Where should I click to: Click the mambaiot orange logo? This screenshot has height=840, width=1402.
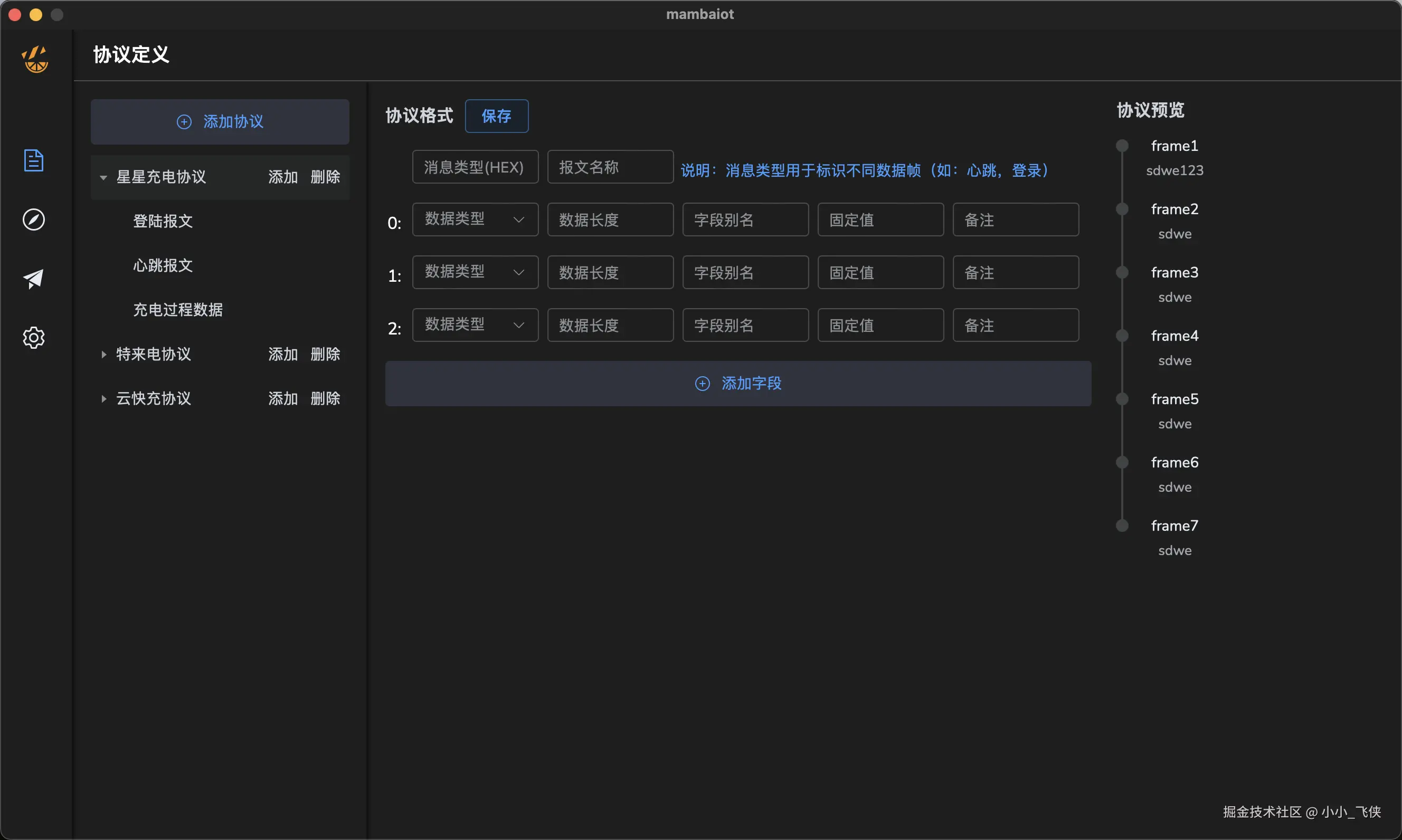pos(35,60)
